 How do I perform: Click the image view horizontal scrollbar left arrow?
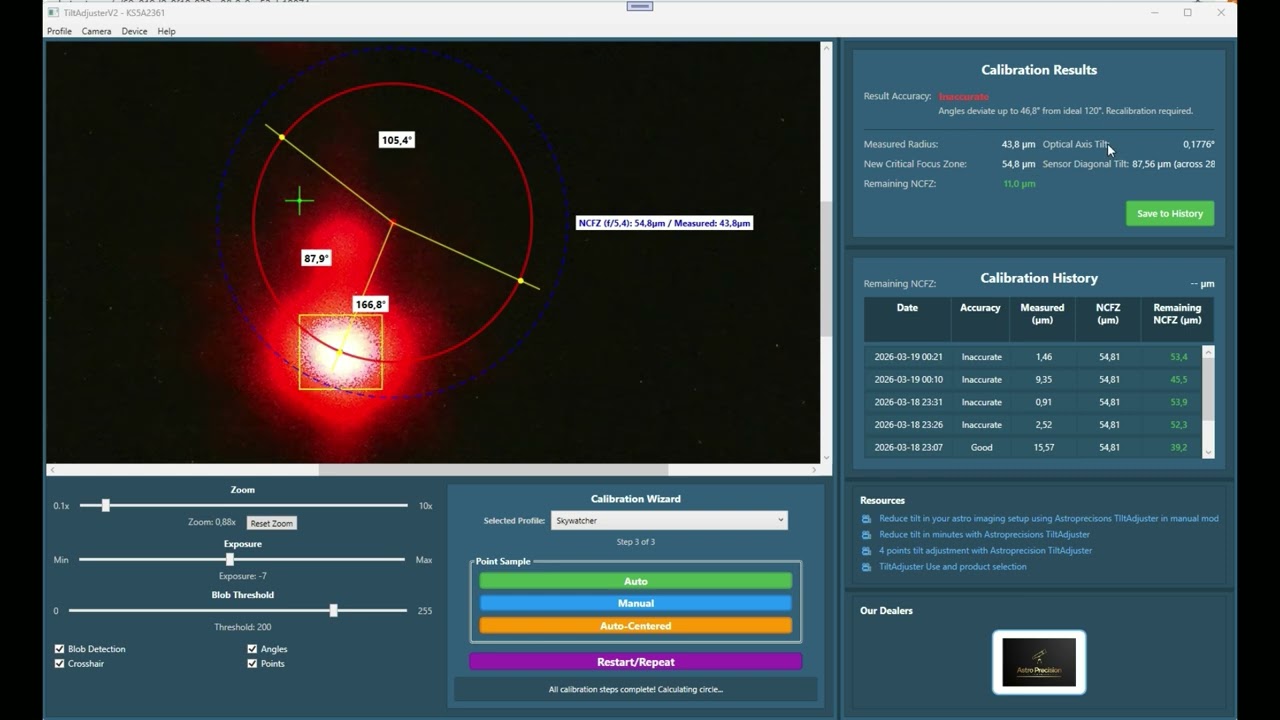[x=52, y=470]
